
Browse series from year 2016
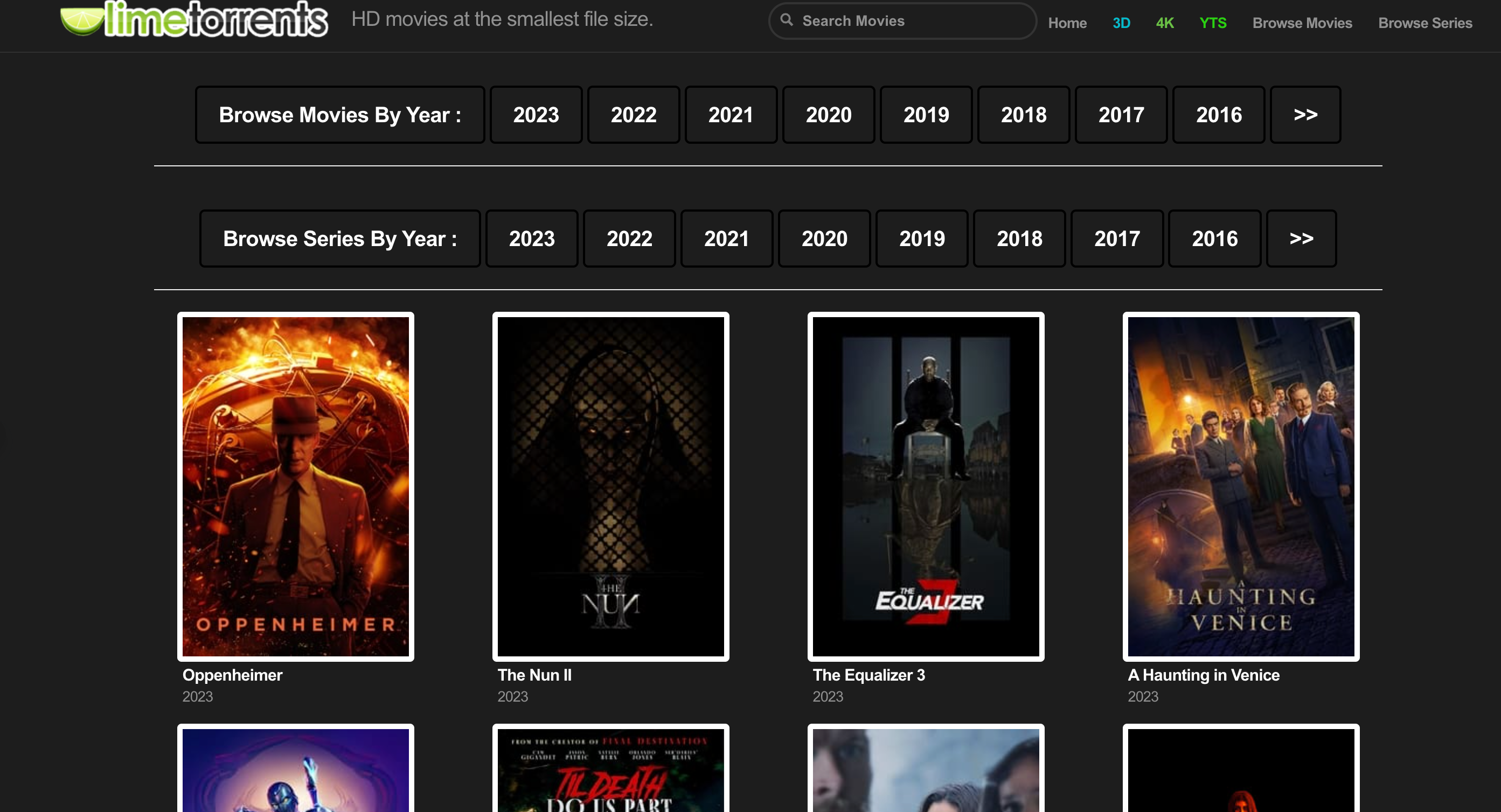1214,239
